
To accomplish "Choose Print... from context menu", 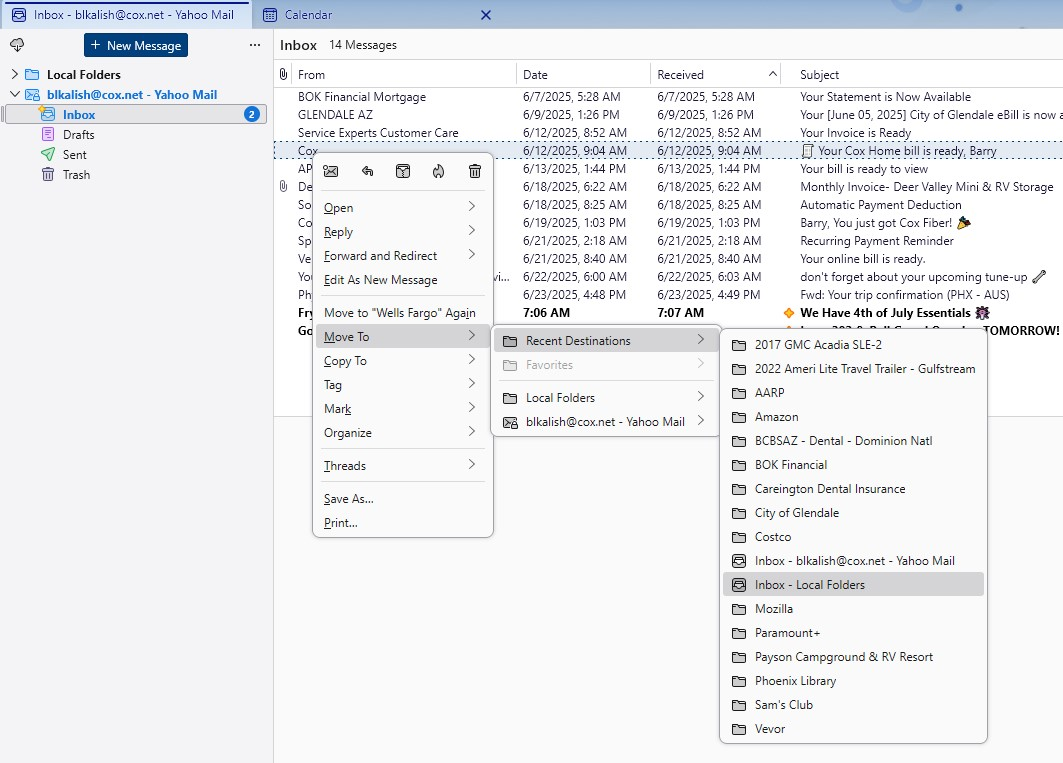I will [x=403, y=523].
